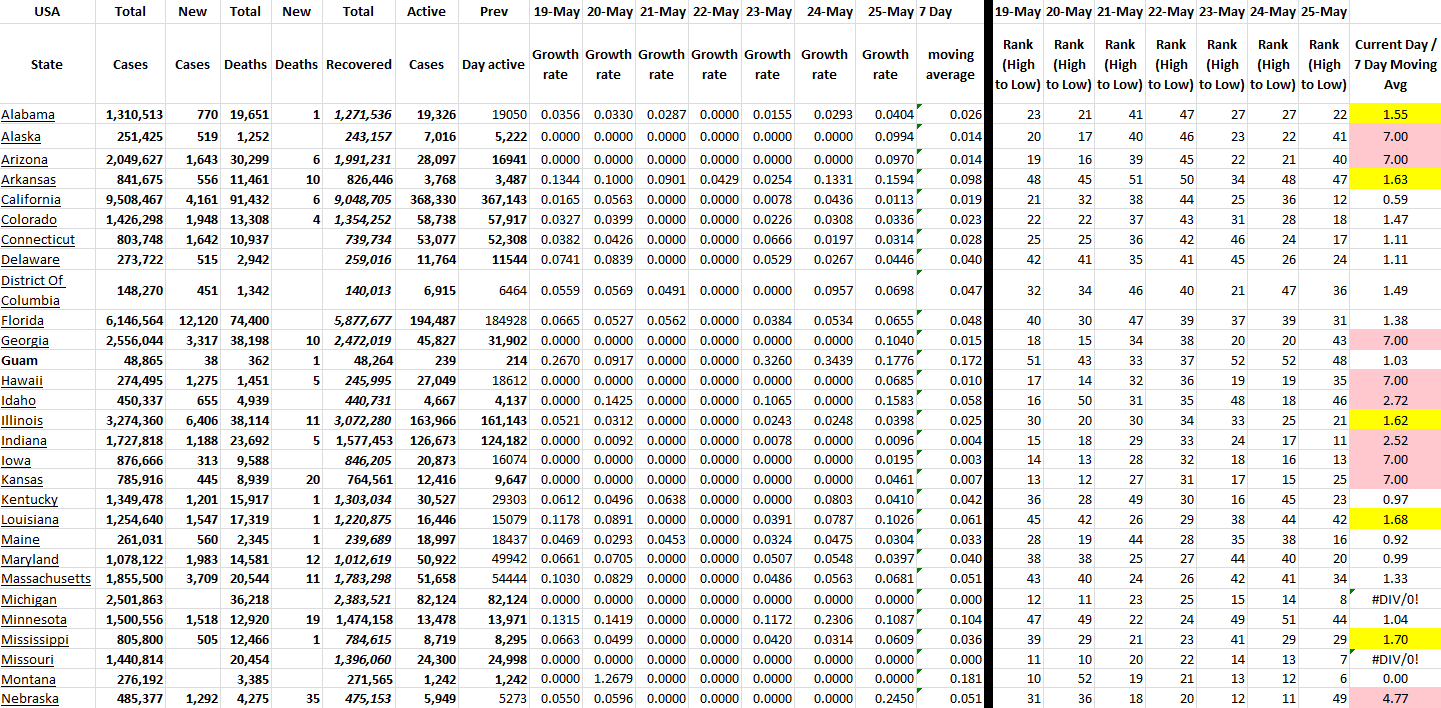
Task: Open the Louisiana state link
Action: pos(30,520)
